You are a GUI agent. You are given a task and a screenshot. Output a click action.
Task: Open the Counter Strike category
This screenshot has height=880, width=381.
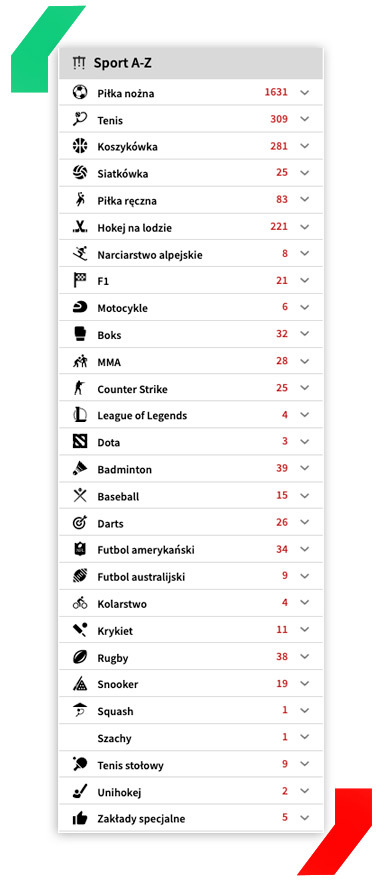[191, 388]
